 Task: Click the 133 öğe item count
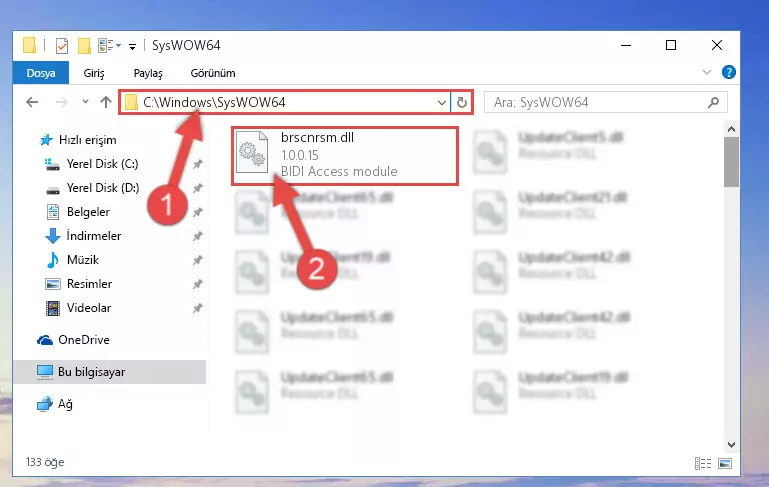point(45,462)
